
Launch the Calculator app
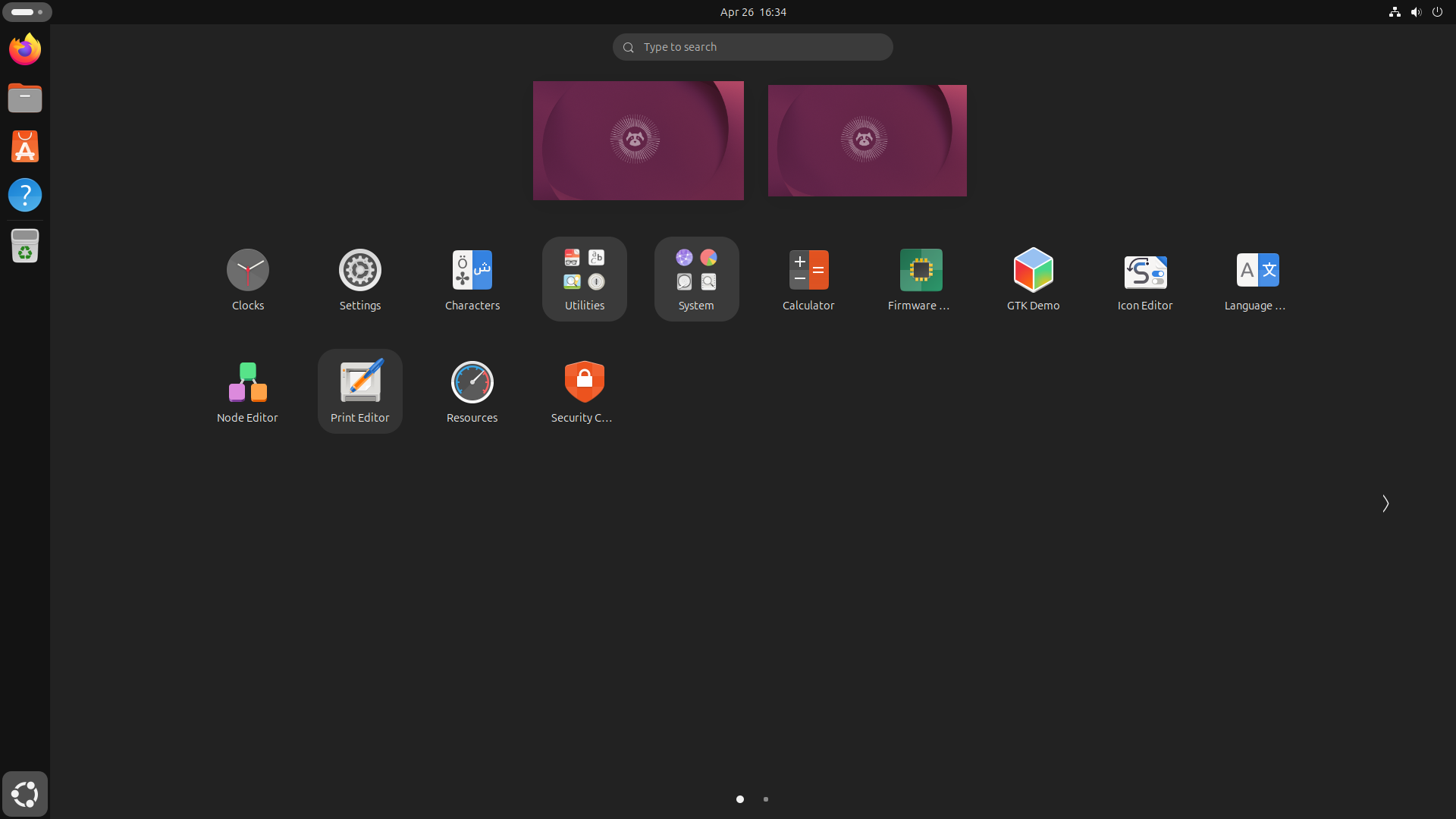[809, 279]
